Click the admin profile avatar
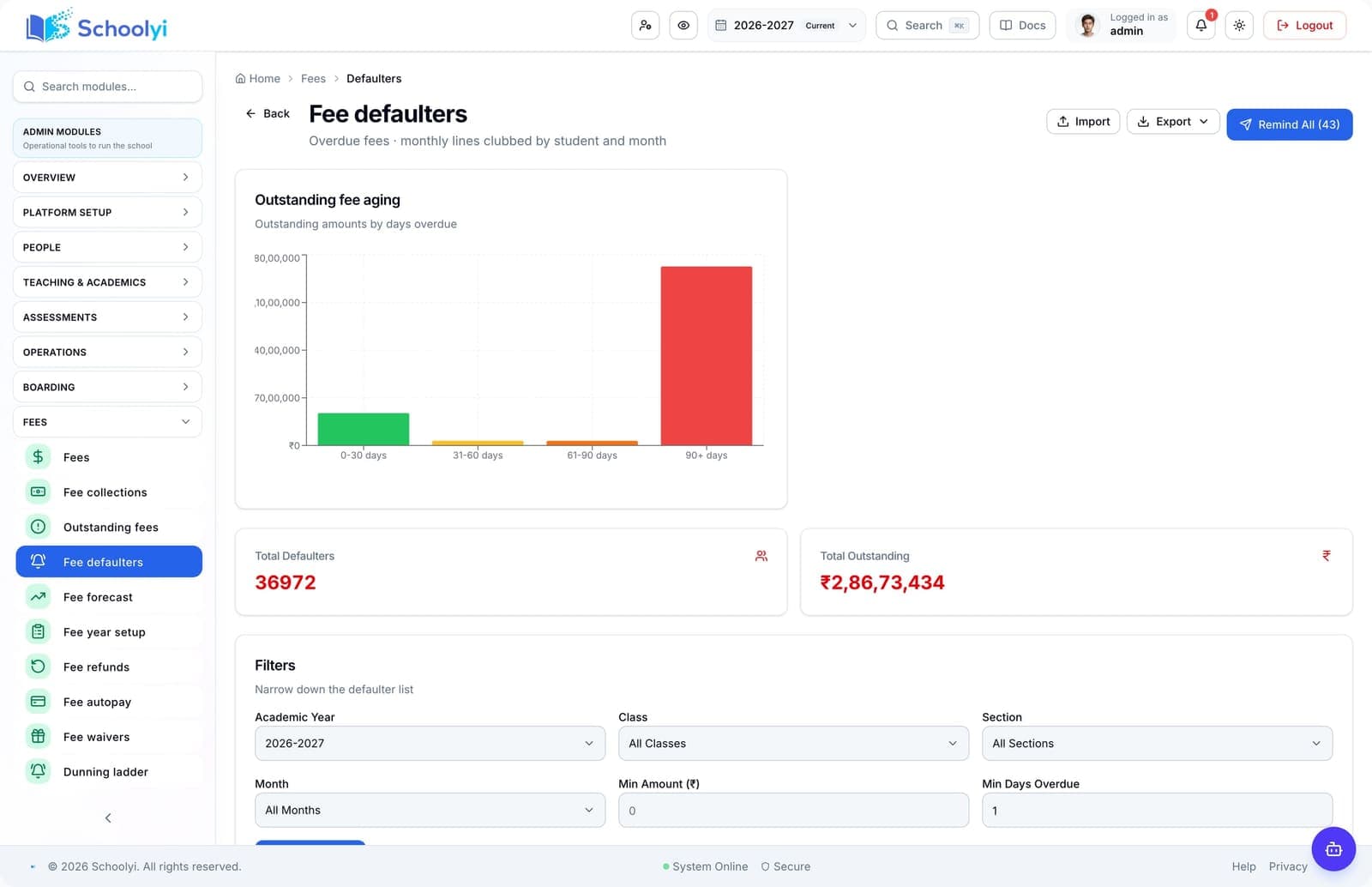 (x=1088, y=25)
